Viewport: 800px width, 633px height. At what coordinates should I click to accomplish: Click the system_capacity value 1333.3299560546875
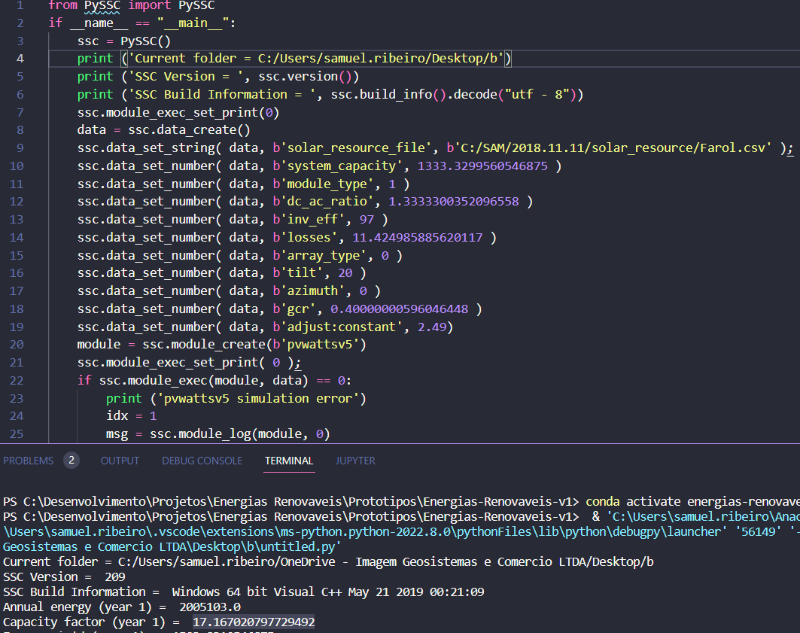(x=484, y=166)
